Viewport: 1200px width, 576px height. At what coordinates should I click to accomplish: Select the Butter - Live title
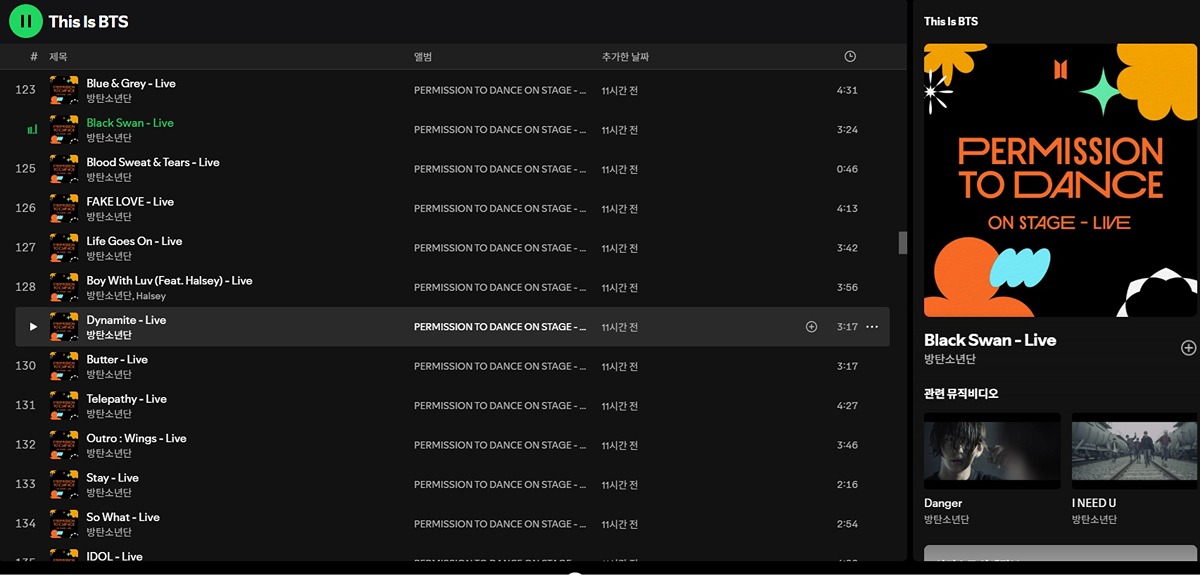(117, 359)
